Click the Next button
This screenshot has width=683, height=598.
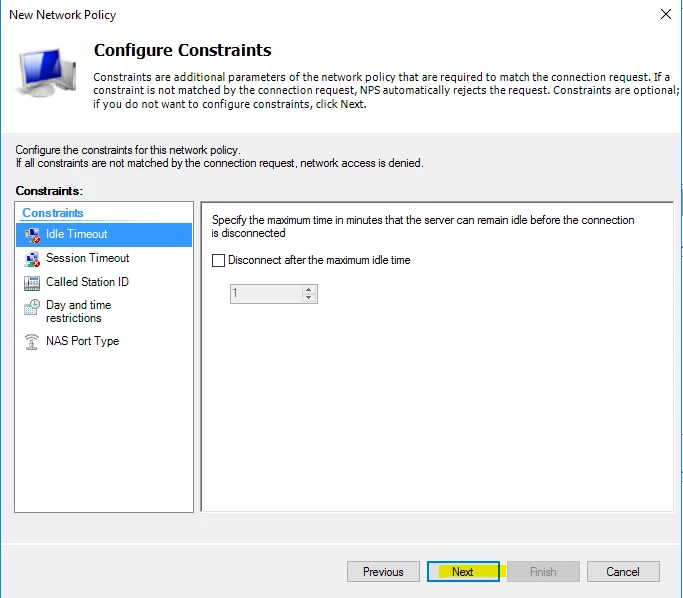pos(463,571)
